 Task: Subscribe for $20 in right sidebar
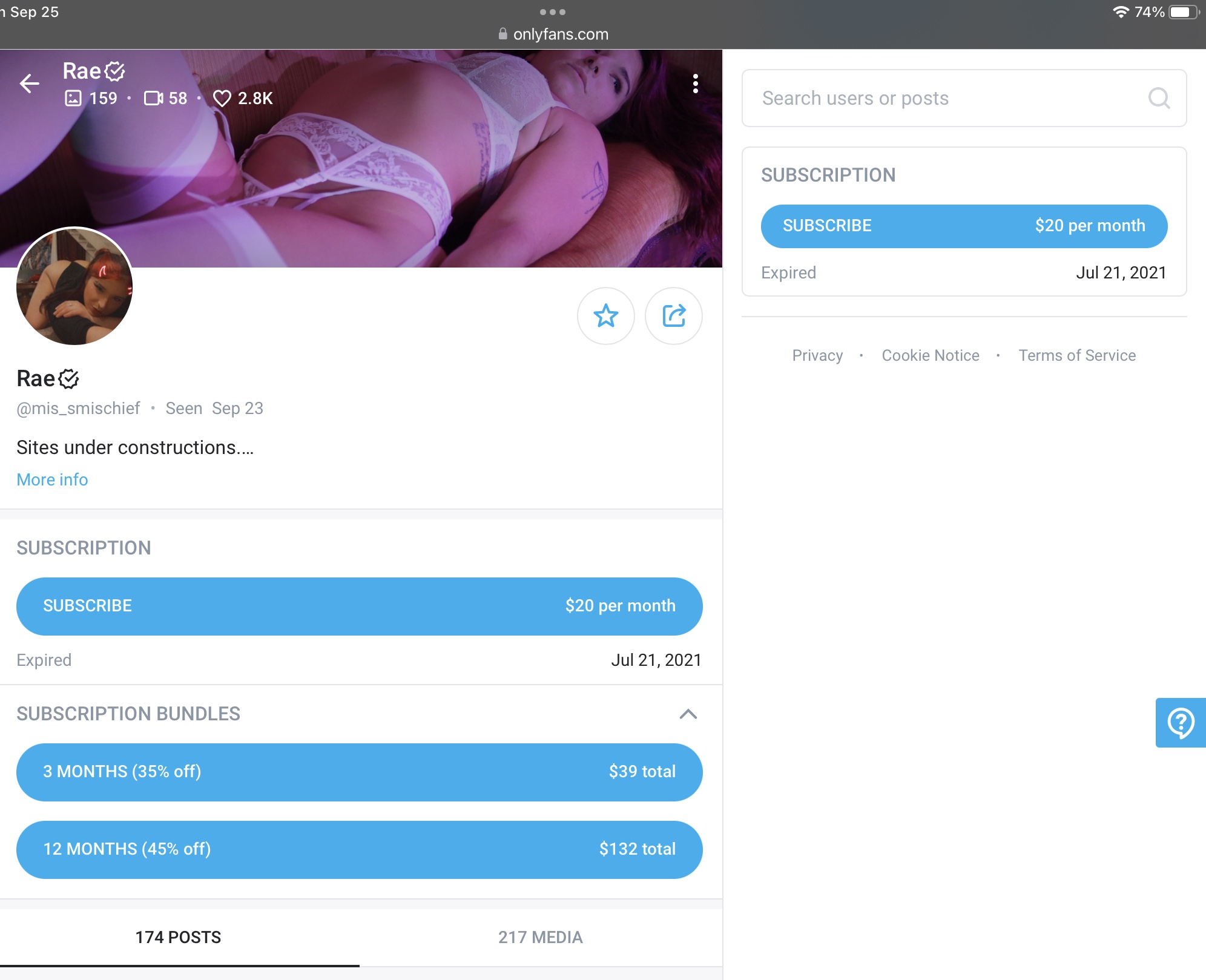[964, 226]
